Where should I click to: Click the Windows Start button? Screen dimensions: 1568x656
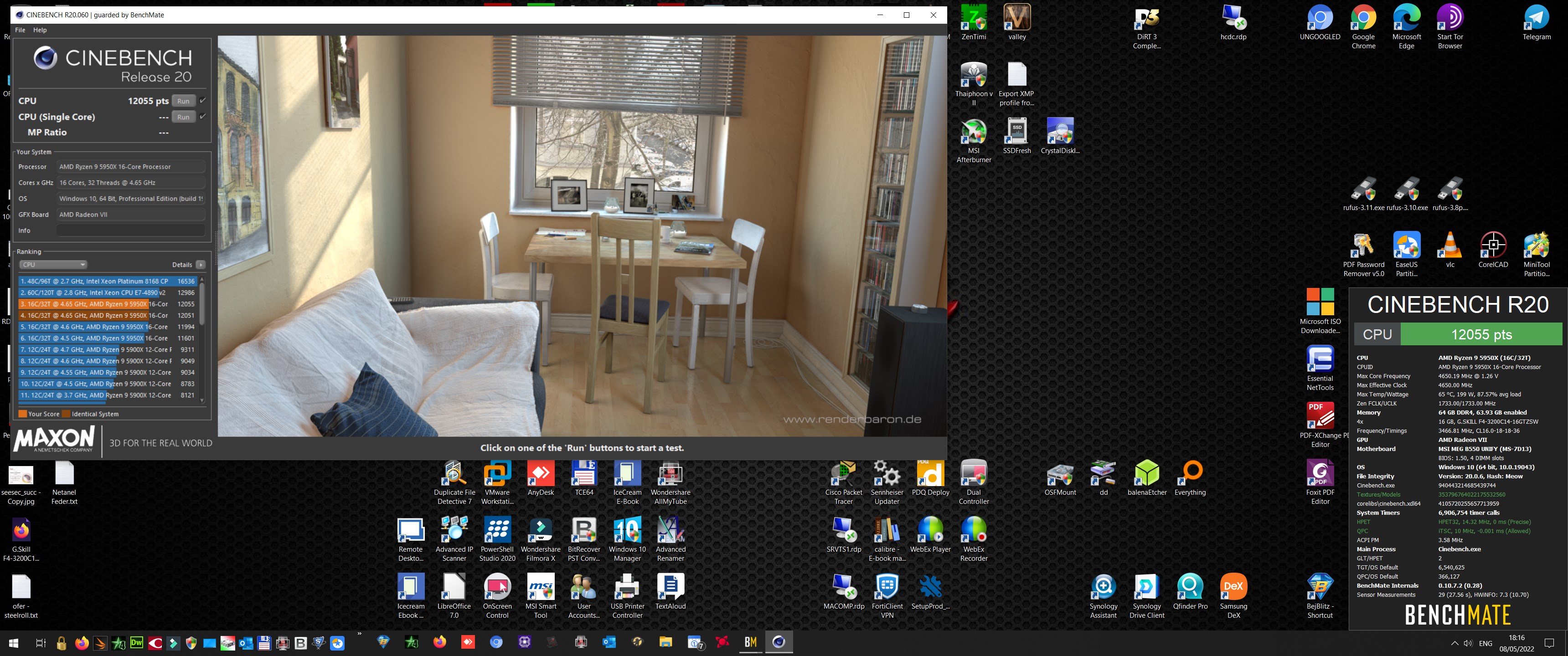13,643
